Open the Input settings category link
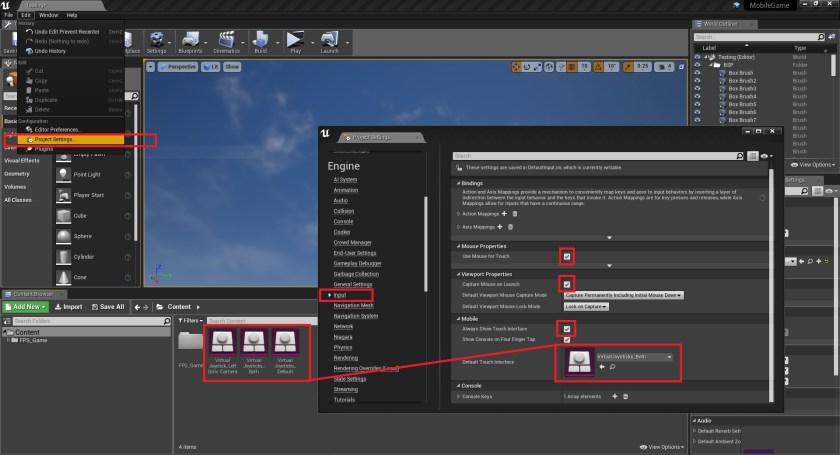The image size is (840, 455). (x=341, y=295)
